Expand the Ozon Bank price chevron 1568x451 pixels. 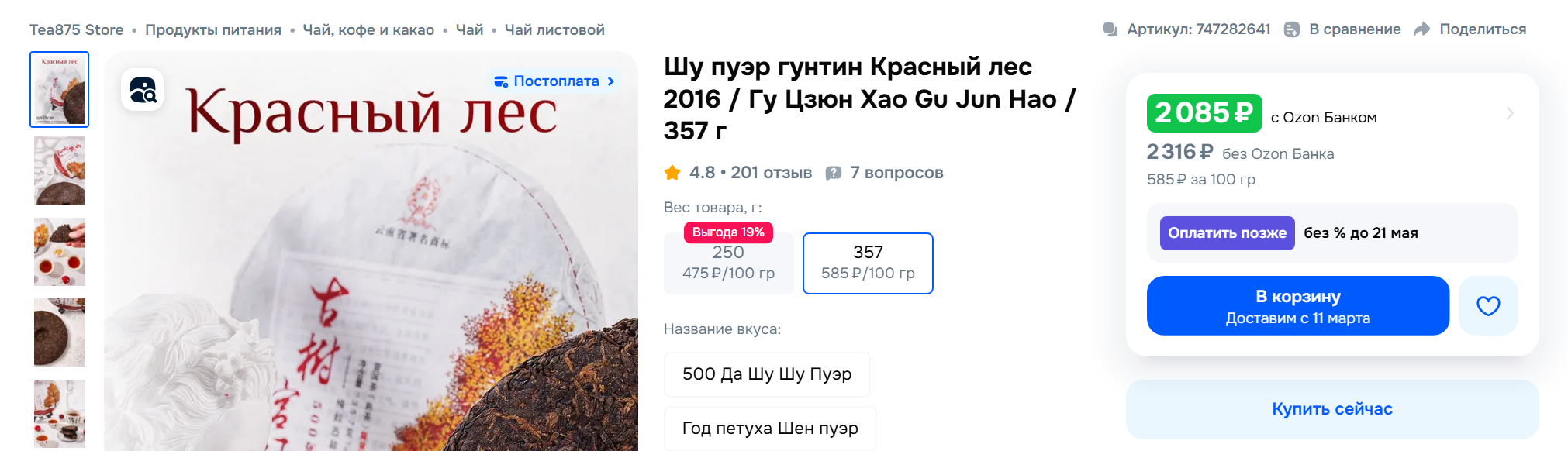click(x=1509, y=114)
